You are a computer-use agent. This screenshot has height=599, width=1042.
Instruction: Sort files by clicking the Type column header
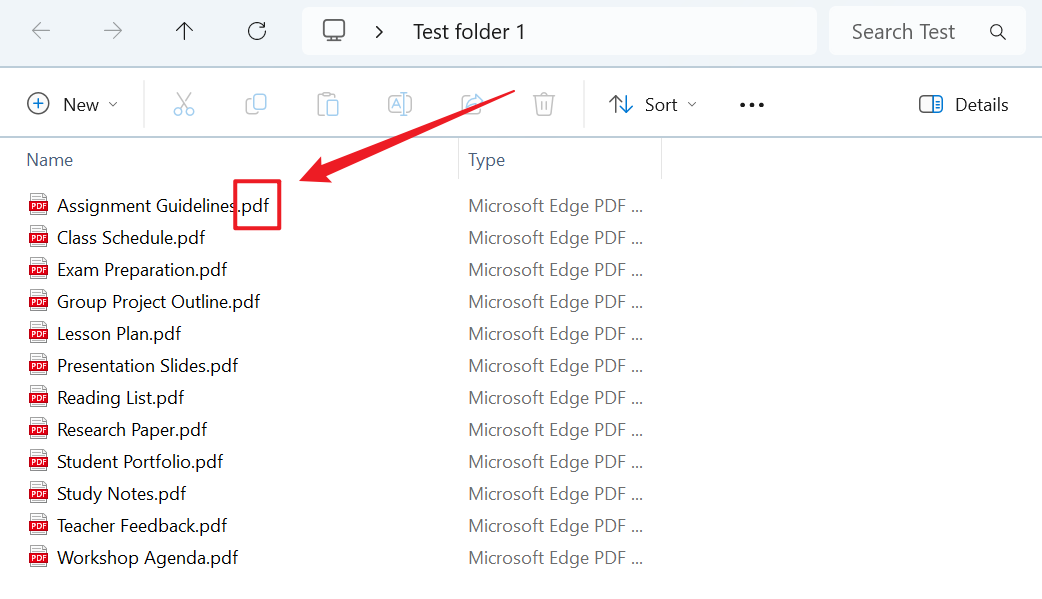point(486,159)
